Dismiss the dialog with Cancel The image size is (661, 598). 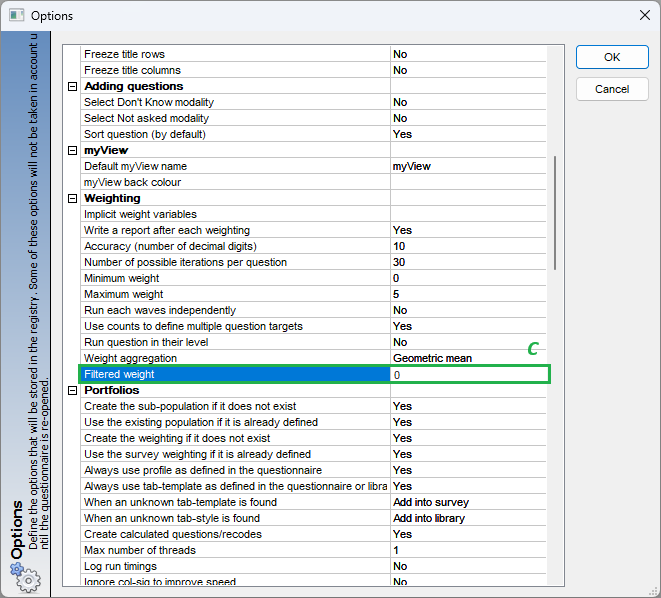click(612, 89)
